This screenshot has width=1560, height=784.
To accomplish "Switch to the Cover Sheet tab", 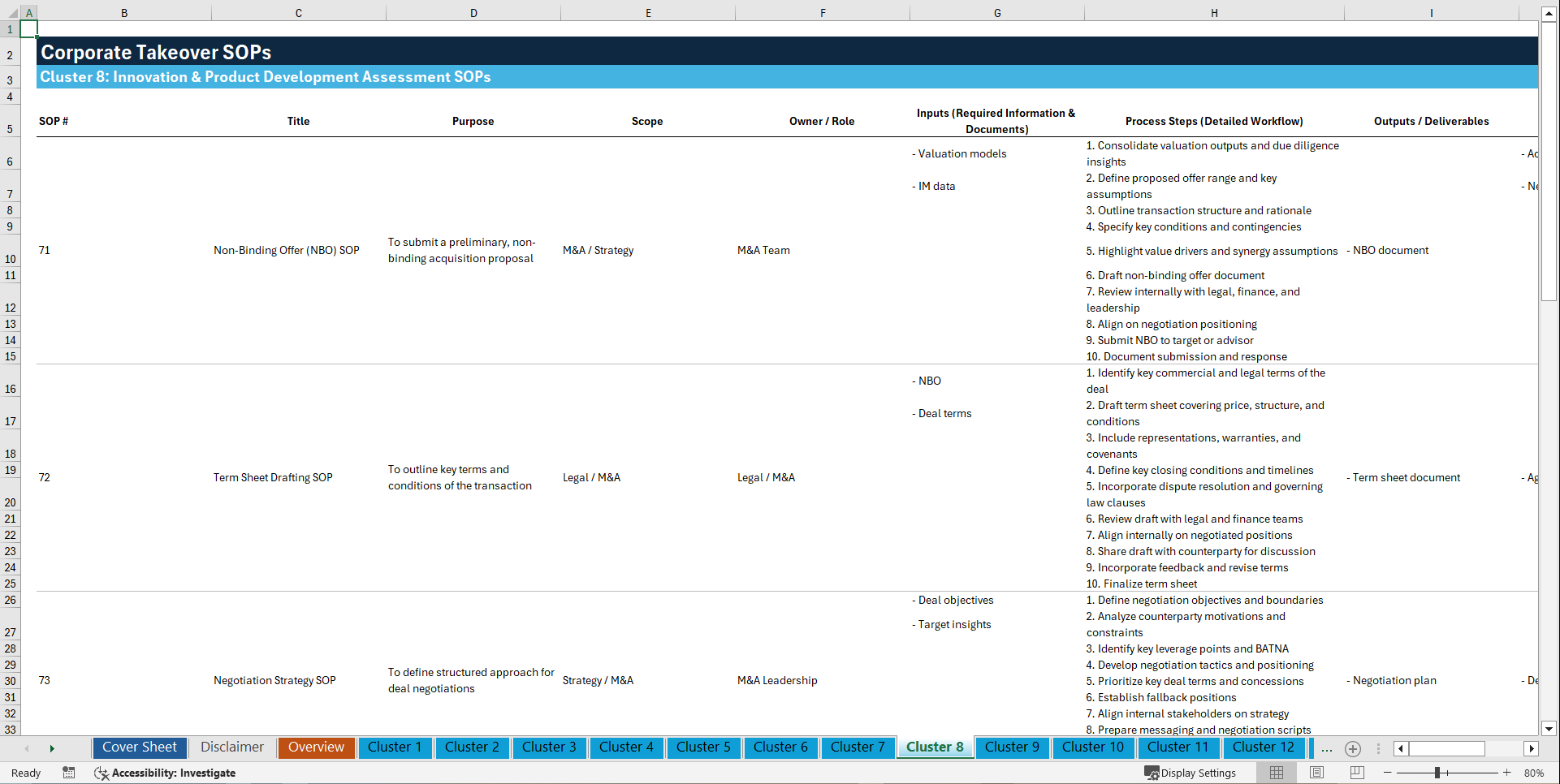I will point(139,747).
